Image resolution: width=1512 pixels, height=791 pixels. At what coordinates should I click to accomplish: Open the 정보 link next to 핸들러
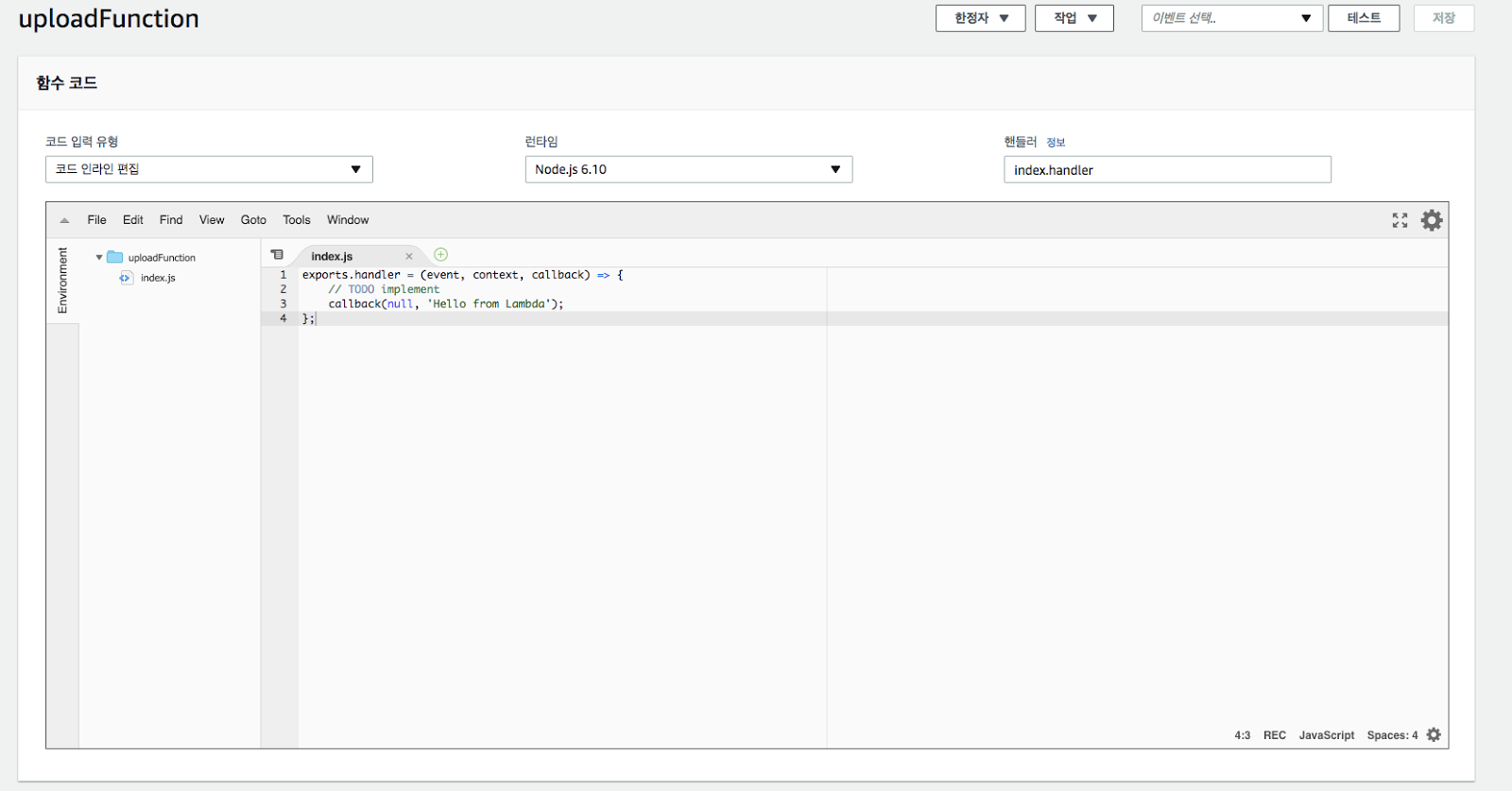point(1056,143)
